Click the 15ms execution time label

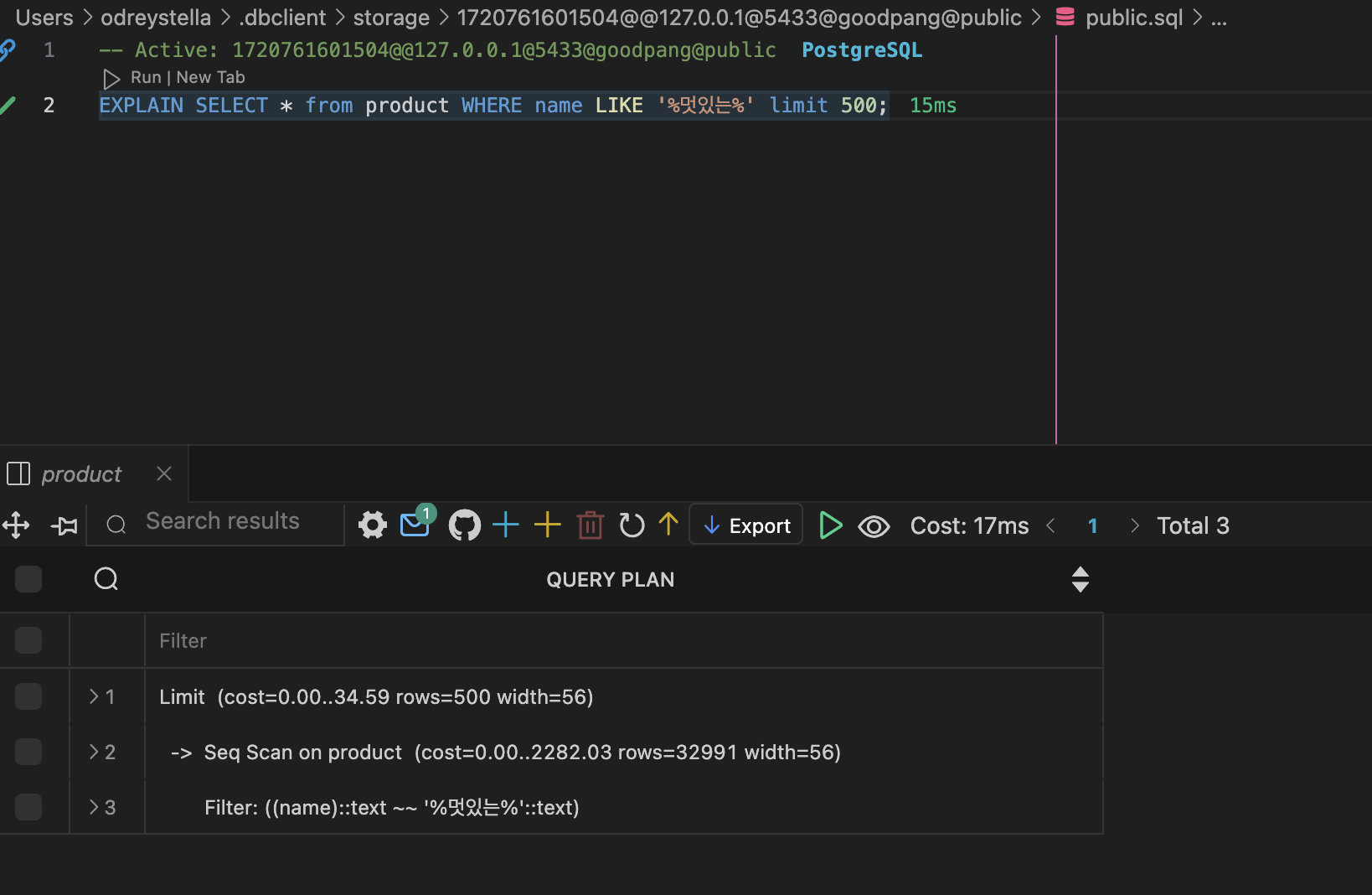933,106
